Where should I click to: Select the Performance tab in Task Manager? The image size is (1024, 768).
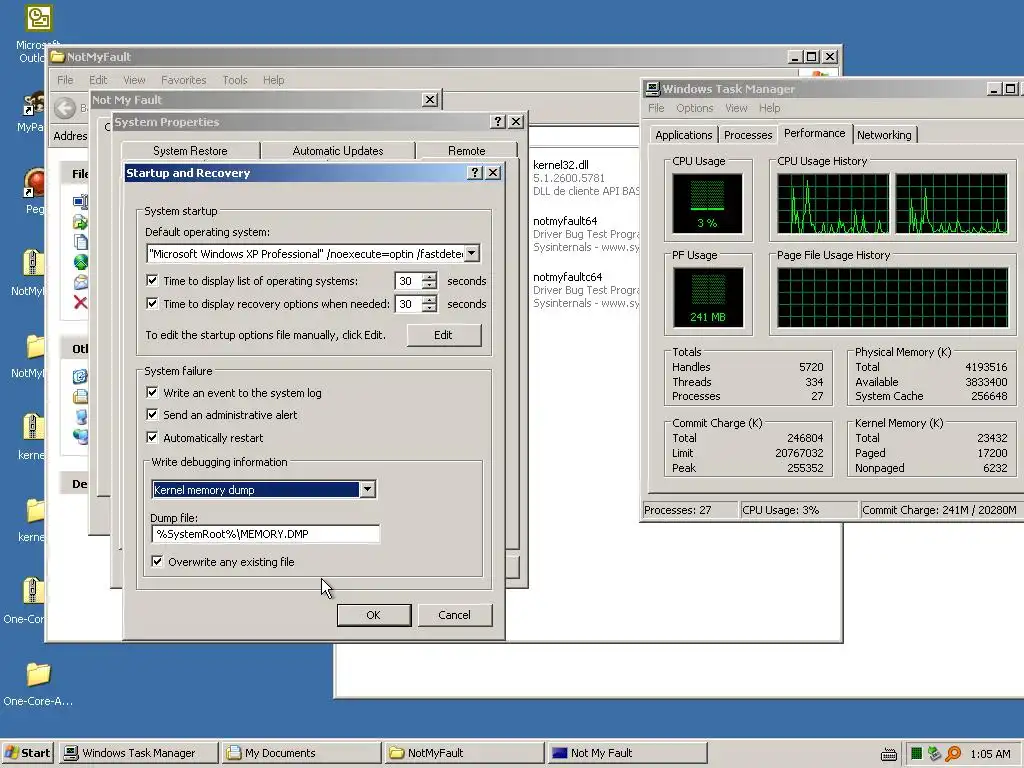pos(814,133)
